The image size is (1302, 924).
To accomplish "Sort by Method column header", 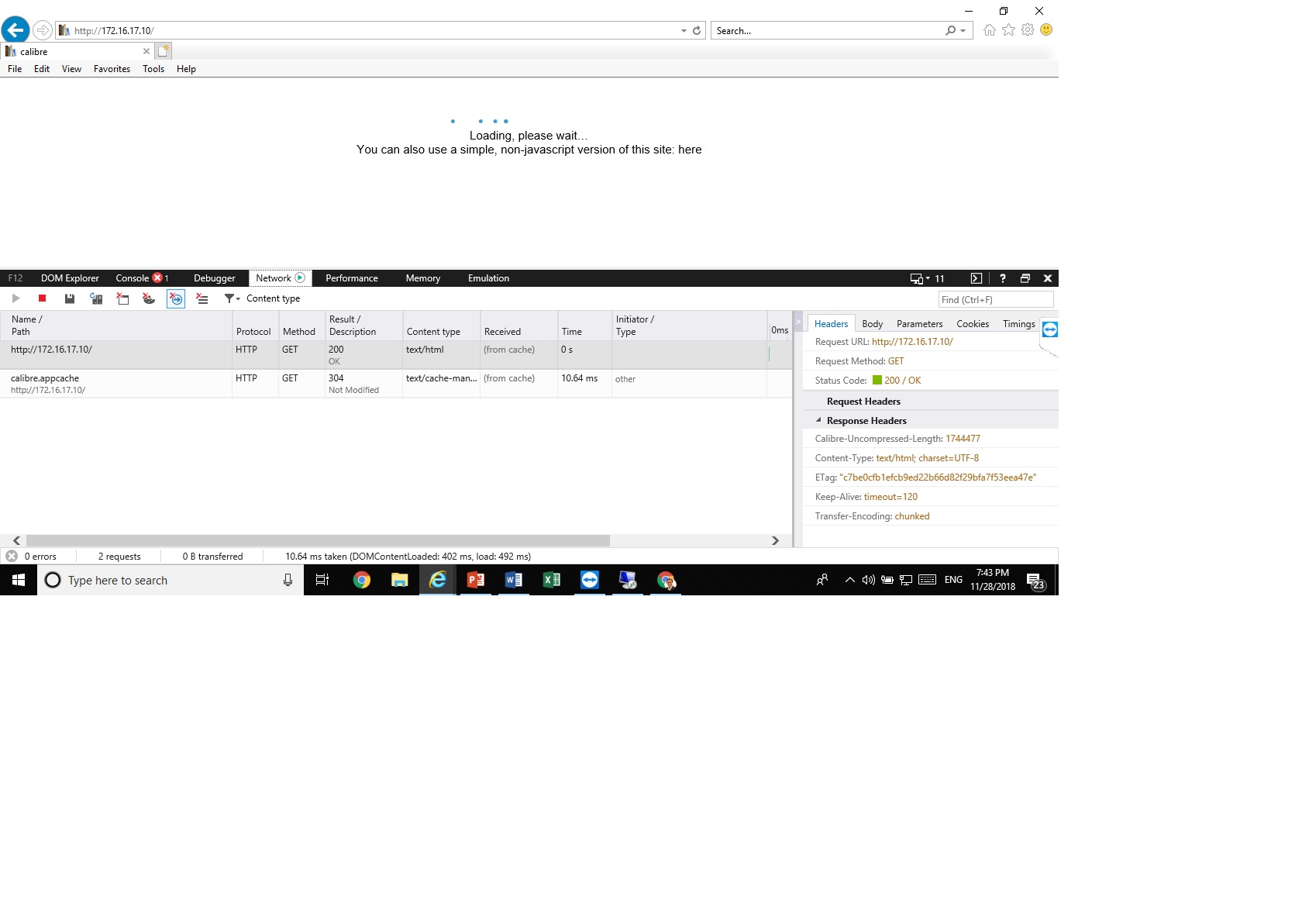I will [302, 326].
